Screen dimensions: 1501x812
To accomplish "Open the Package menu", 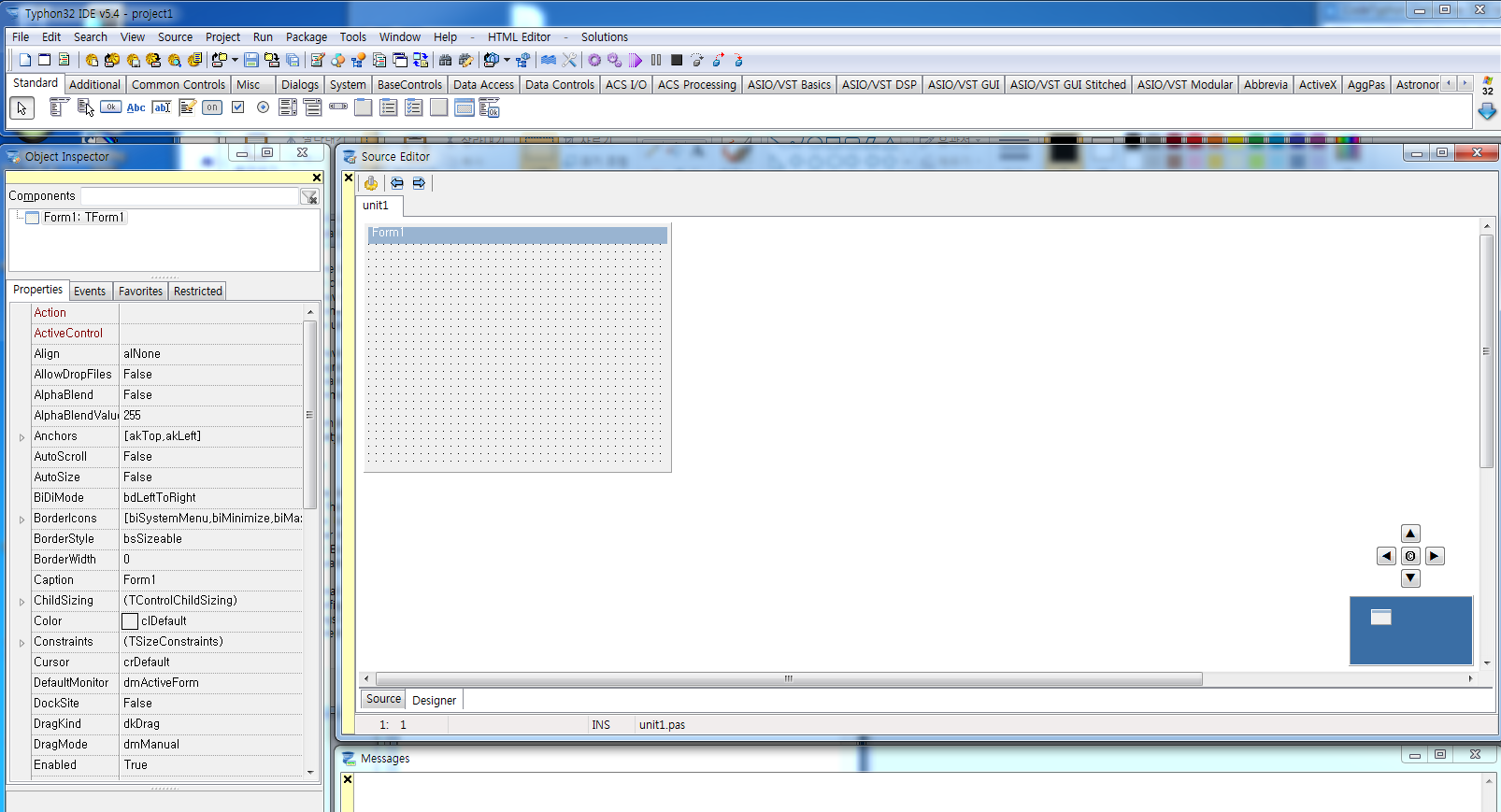I will (x=307, y=37).
